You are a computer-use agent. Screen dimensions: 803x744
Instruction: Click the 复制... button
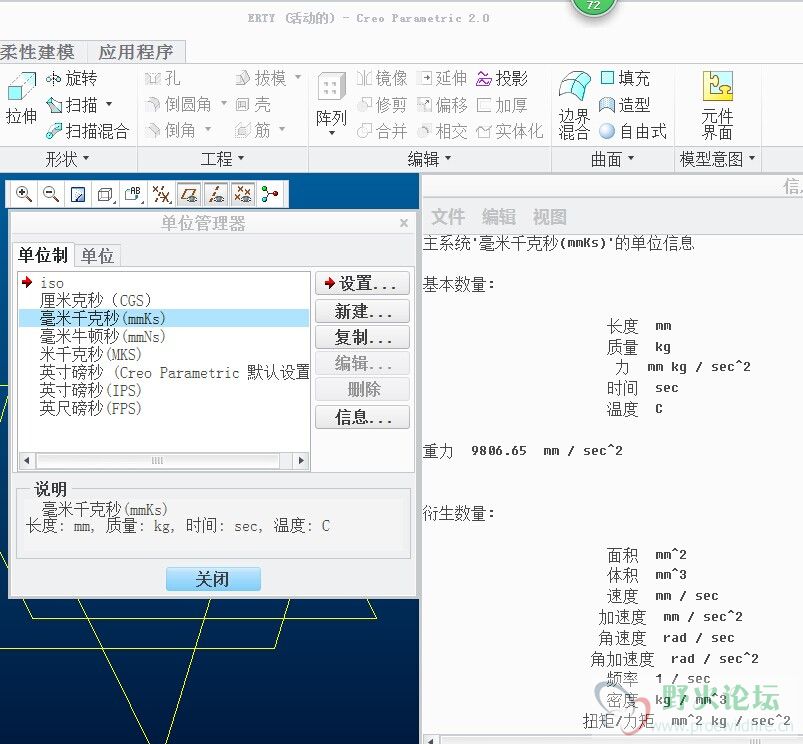click(362, 337)
